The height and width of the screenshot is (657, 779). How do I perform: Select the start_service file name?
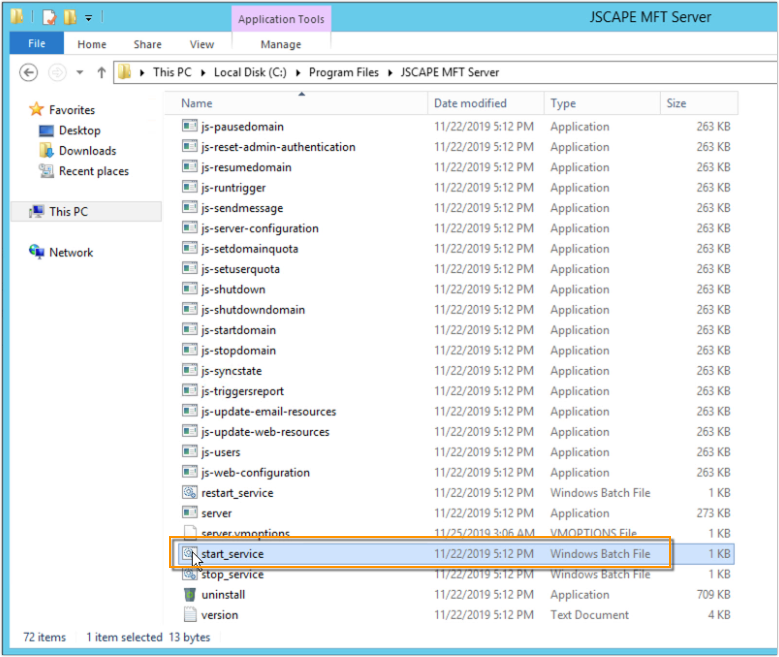(233, 554)
